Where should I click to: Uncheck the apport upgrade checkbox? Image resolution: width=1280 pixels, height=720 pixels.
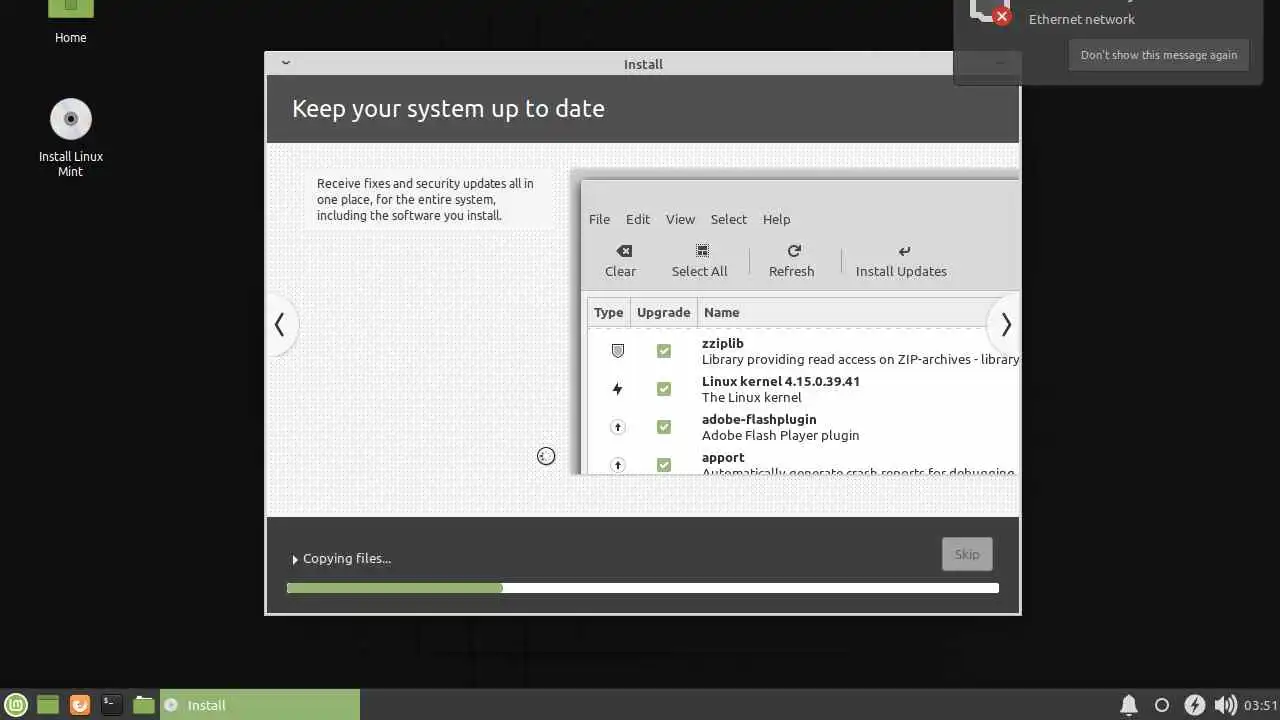[x=664, y=465]
